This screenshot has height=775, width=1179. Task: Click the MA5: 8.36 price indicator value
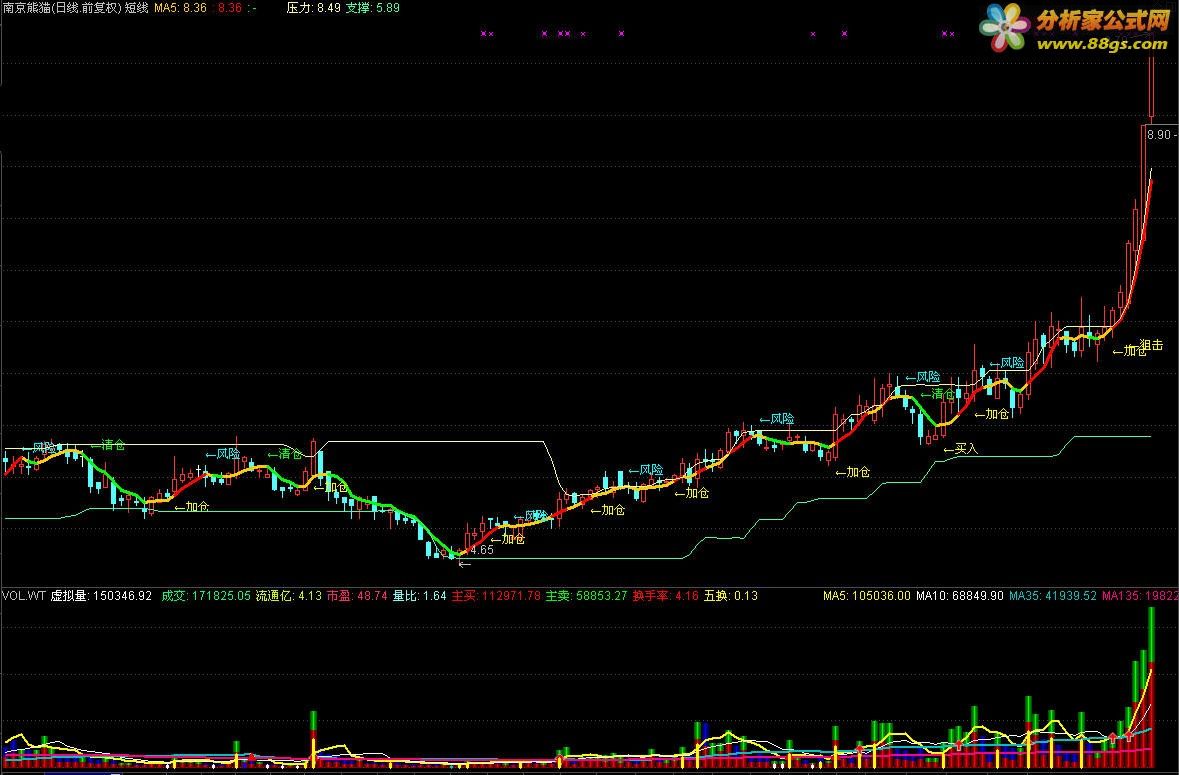point(180,8)
